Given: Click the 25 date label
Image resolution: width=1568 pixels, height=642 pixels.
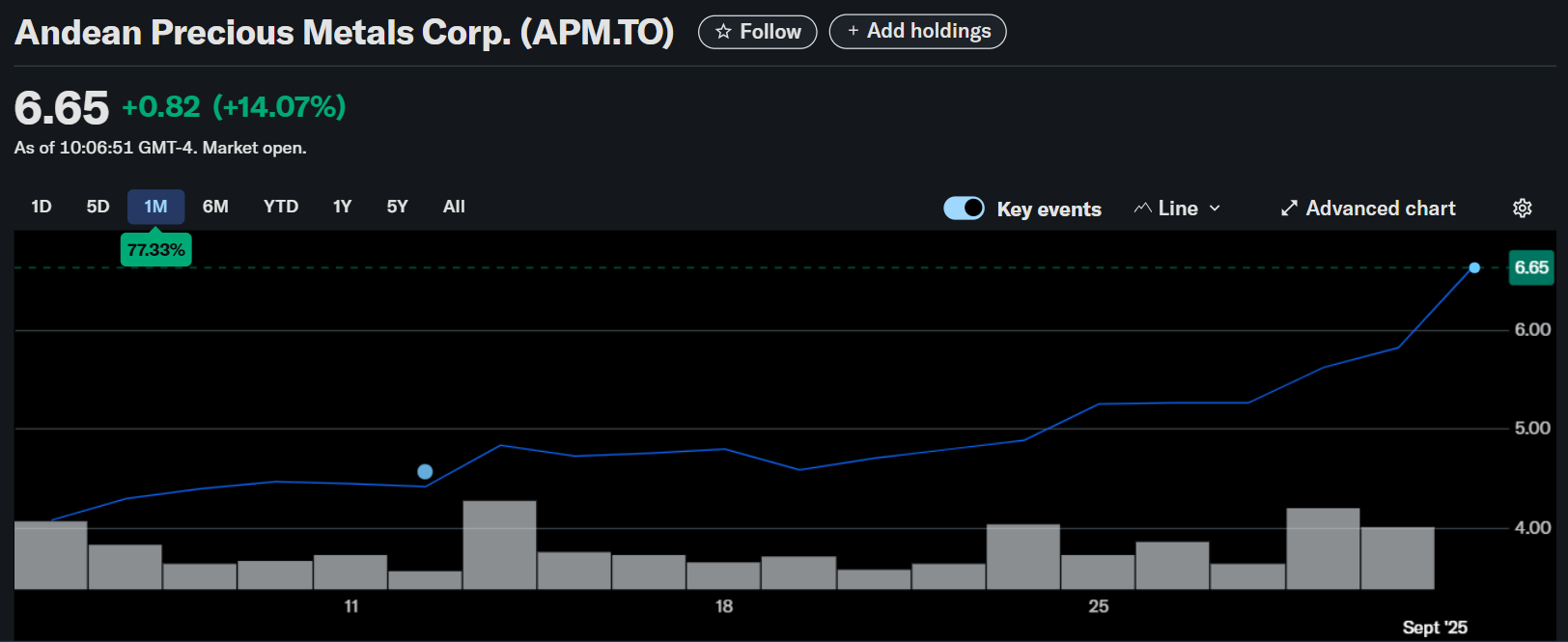Looking at the screenshot, I should click(x=1099, y=606).
